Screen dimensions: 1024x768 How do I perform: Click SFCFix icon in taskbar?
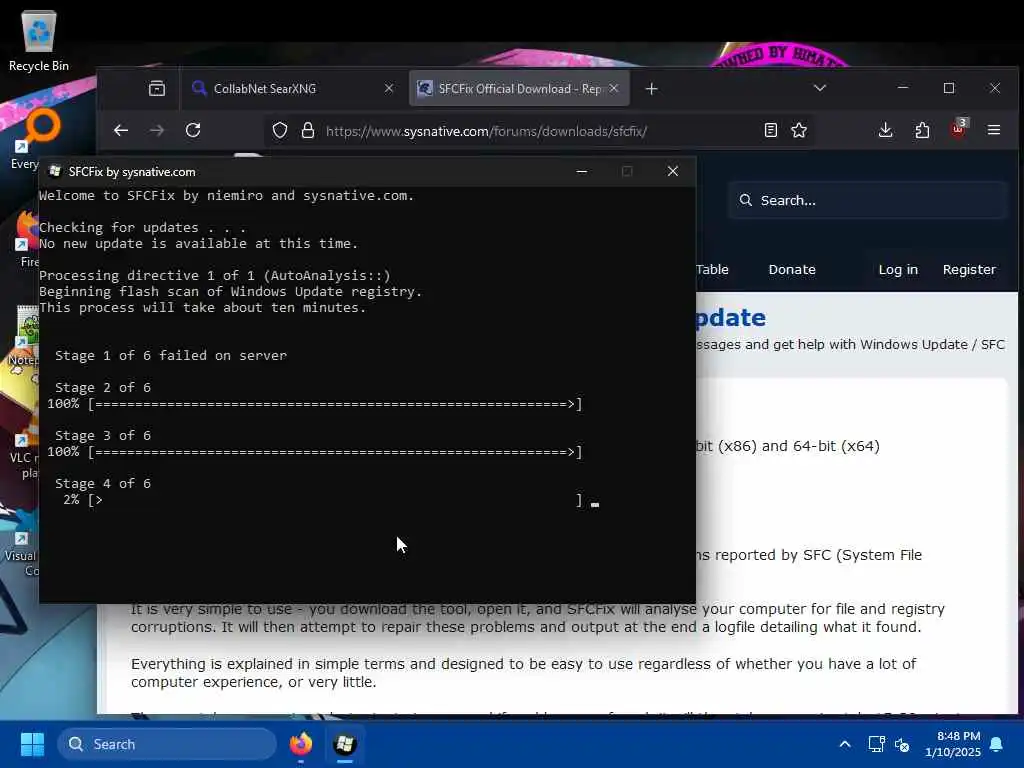pyautogui.click(x=345, y=744)
